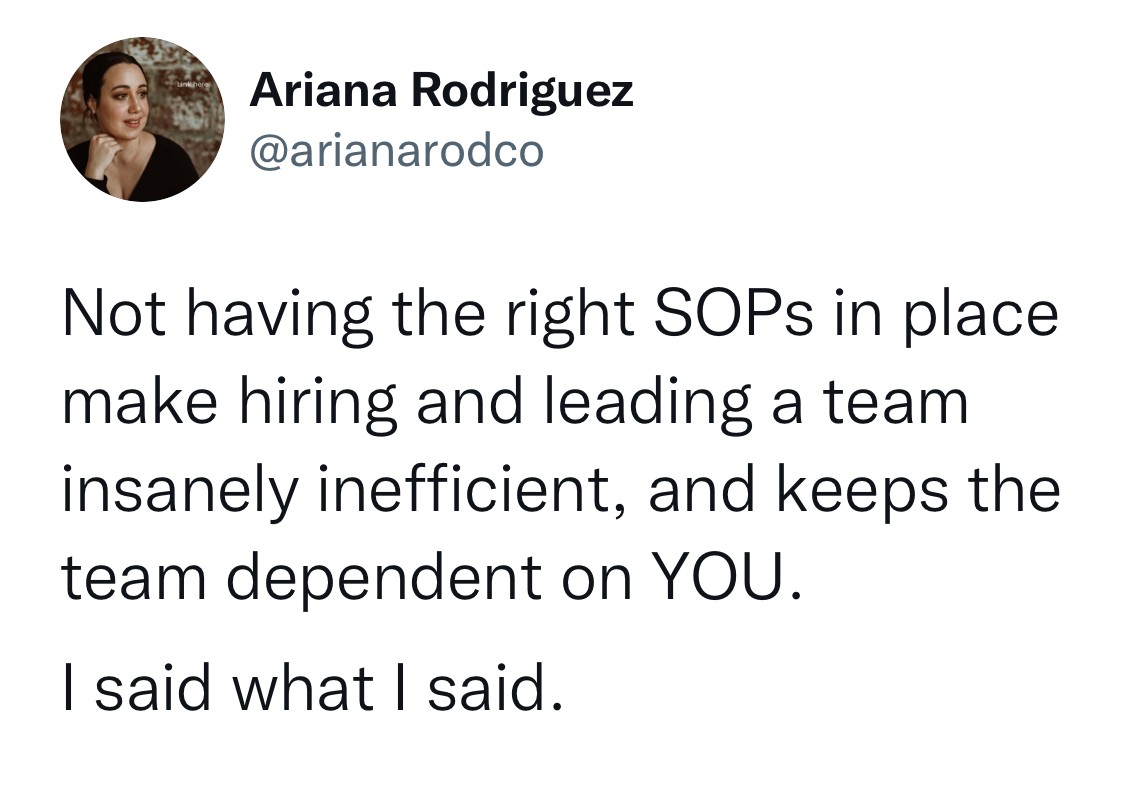This screenshot has width=1124, height=794.
Task: Click the display name Ariana Rodriguez
Action: point(441,93)
